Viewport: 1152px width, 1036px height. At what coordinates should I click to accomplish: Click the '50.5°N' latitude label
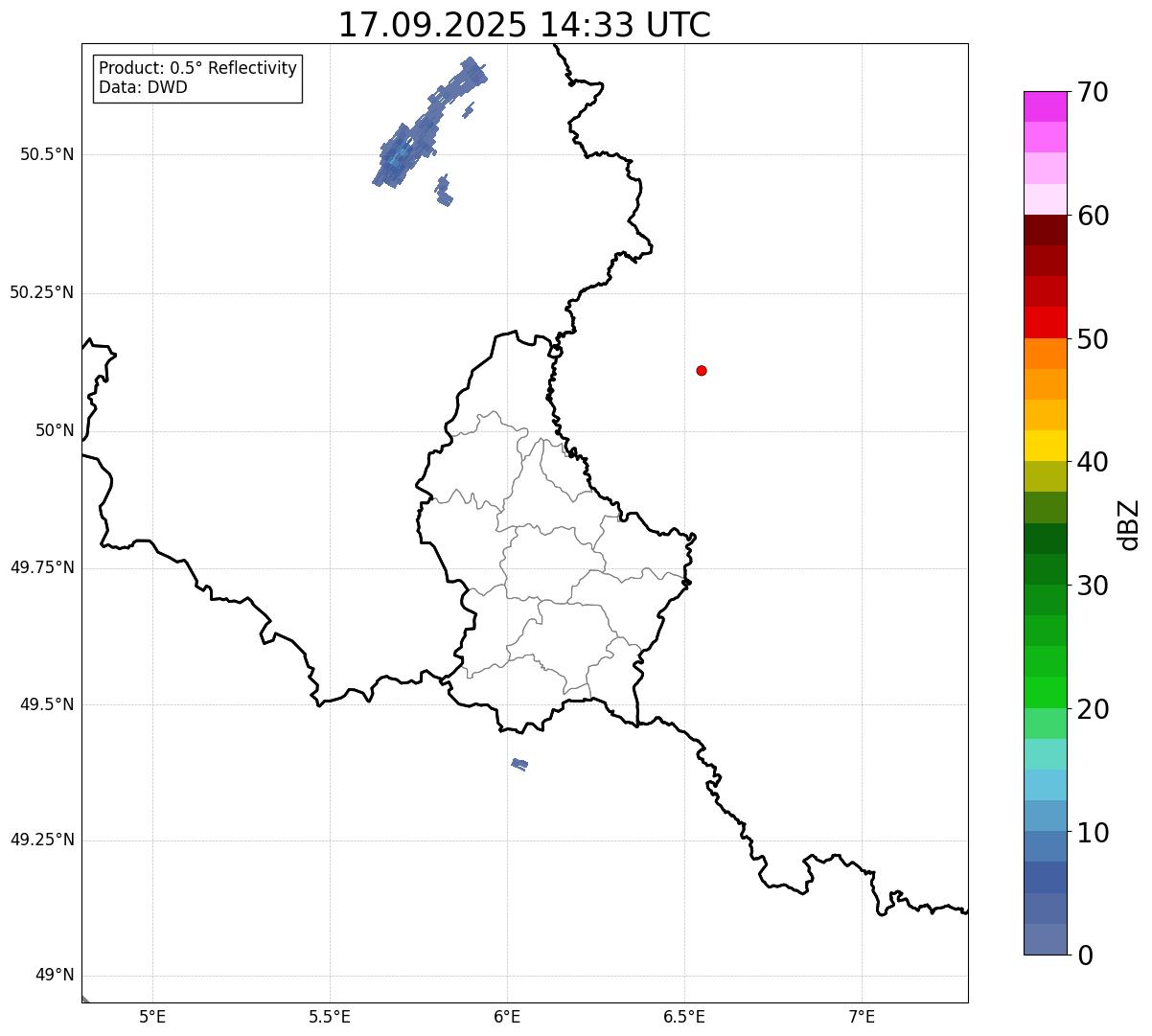click(47, 155)
